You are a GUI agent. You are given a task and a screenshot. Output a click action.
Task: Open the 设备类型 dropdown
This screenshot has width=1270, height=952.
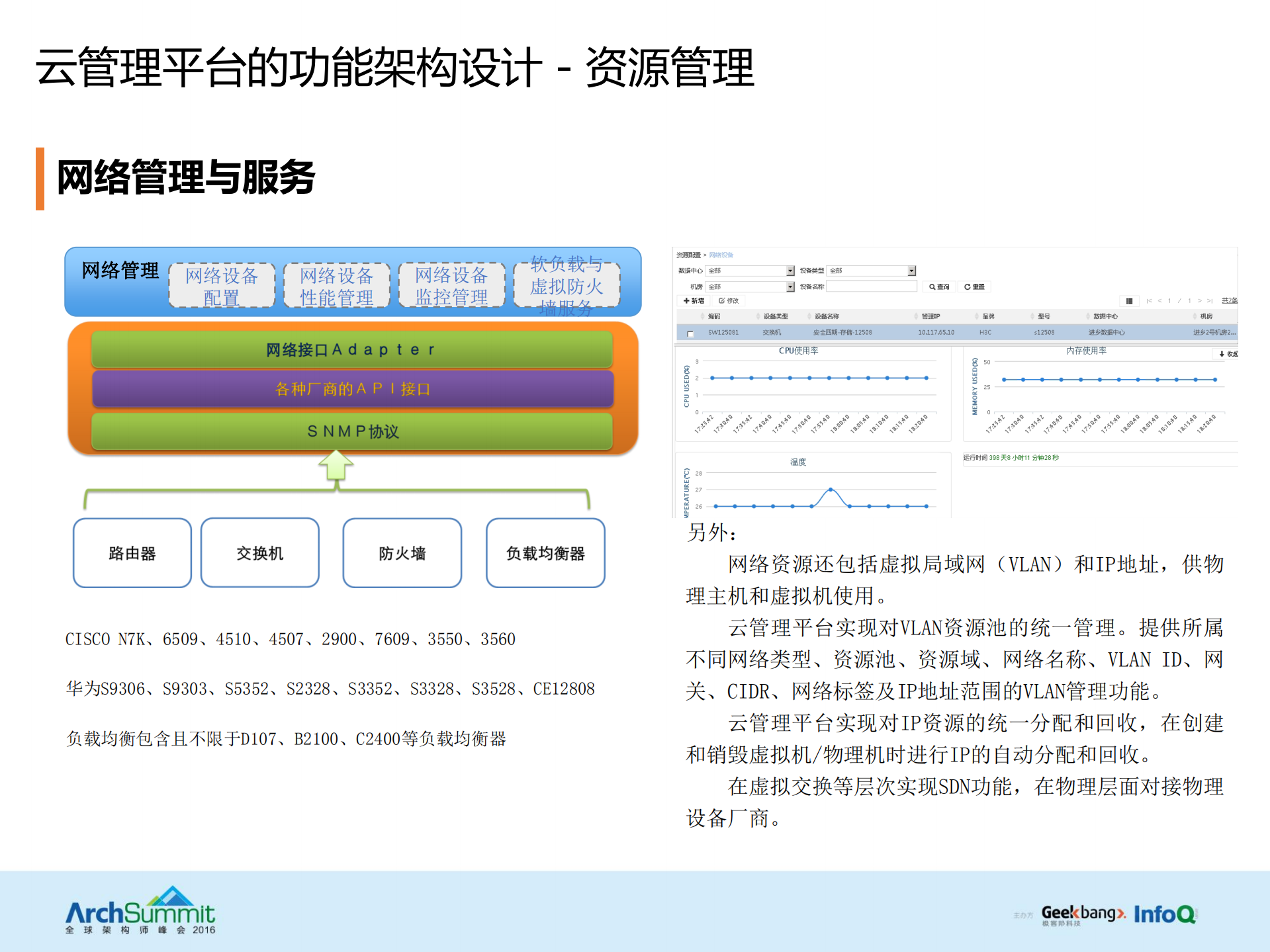point(911,270)
